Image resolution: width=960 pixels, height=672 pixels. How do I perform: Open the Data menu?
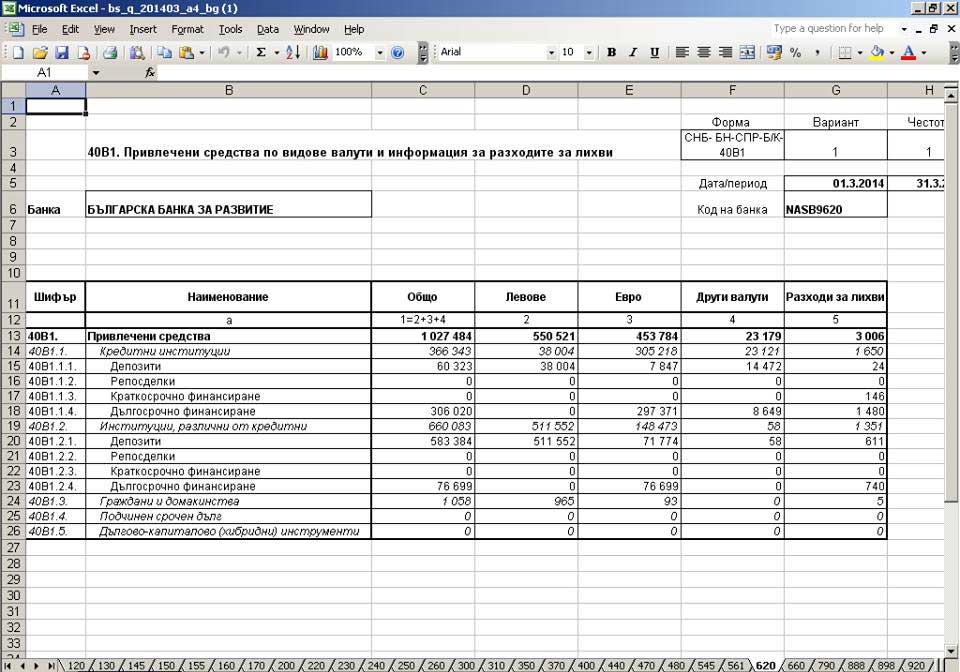[x=268, y=29]
